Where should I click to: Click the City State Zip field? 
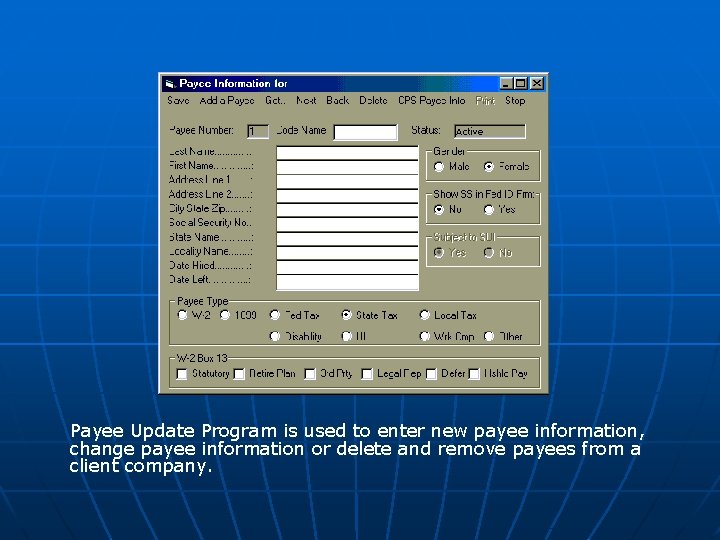pos(347,210)
